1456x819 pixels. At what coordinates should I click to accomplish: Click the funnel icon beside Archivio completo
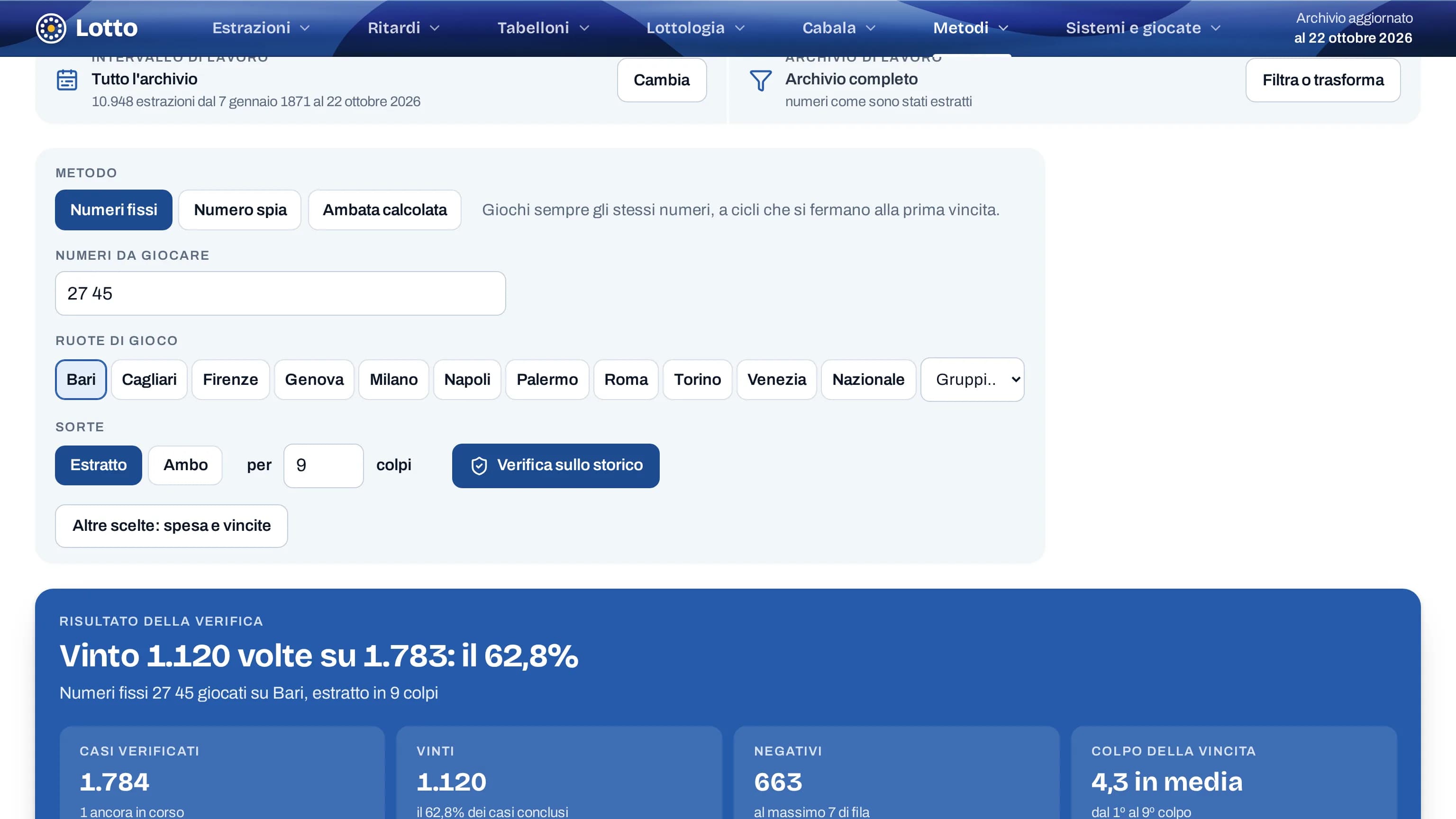(760, 80)
